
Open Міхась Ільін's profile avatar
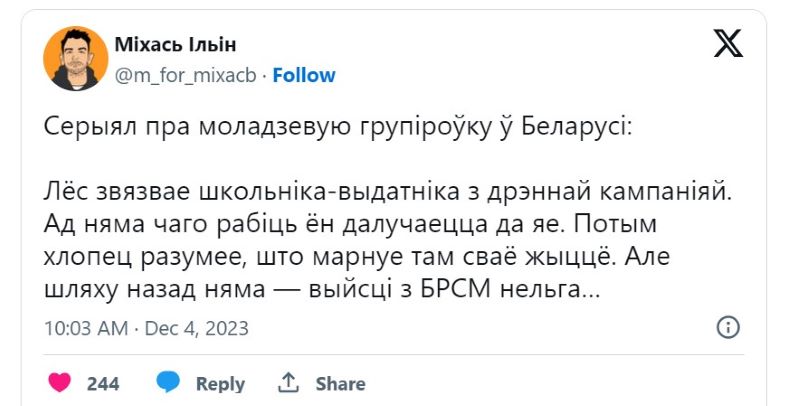pyautogui.click(x=75, y=59)
